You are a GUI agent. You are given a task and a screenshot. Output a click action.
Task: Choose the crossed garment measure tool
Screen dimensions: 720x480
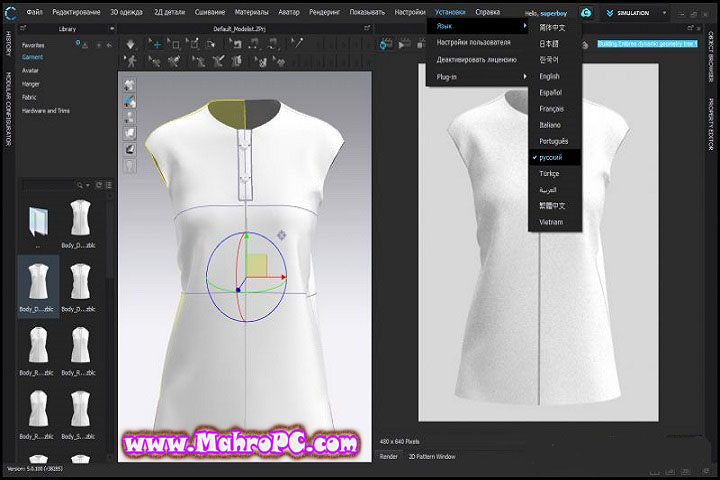[x=218, y=61]
